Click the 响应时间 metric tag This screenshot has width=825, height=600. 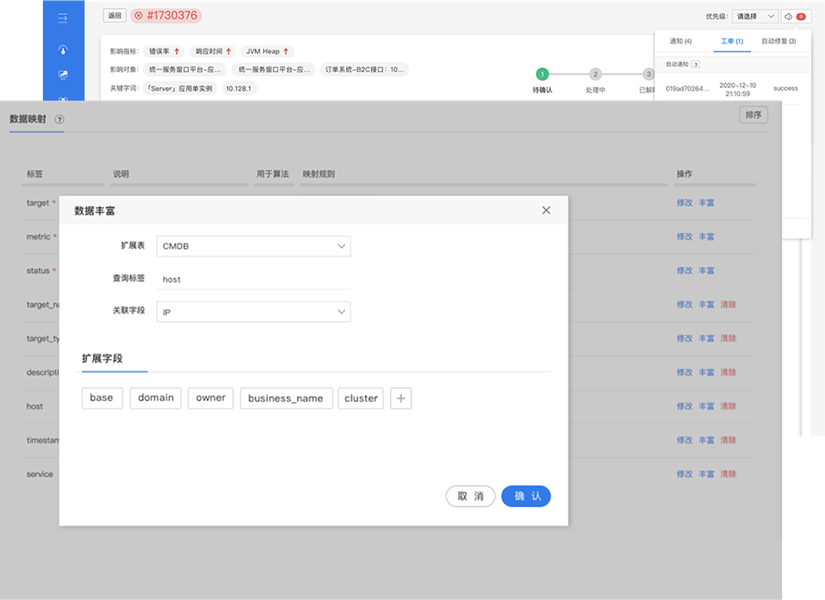click(213, 52)
